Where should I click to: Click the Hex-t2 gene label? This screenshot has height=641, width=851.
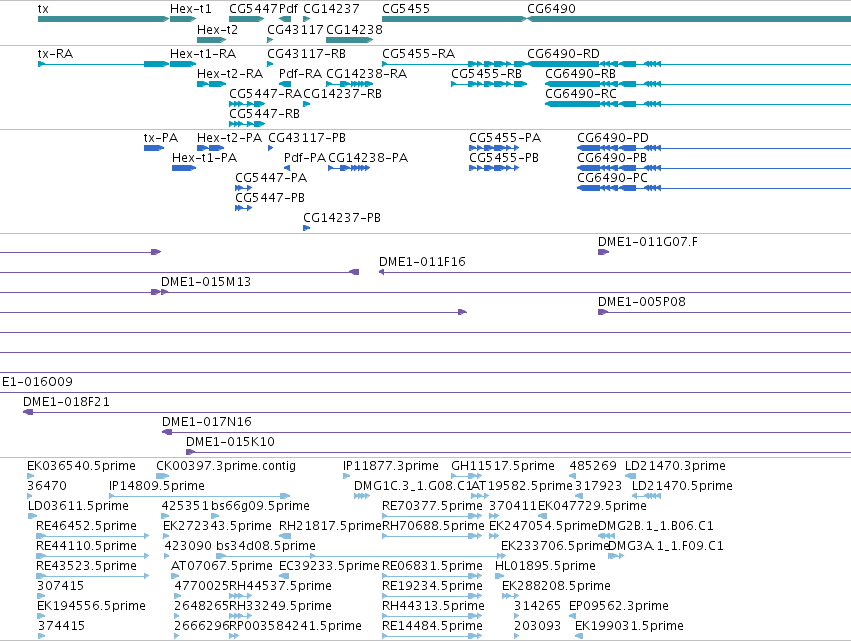[217, 29]
